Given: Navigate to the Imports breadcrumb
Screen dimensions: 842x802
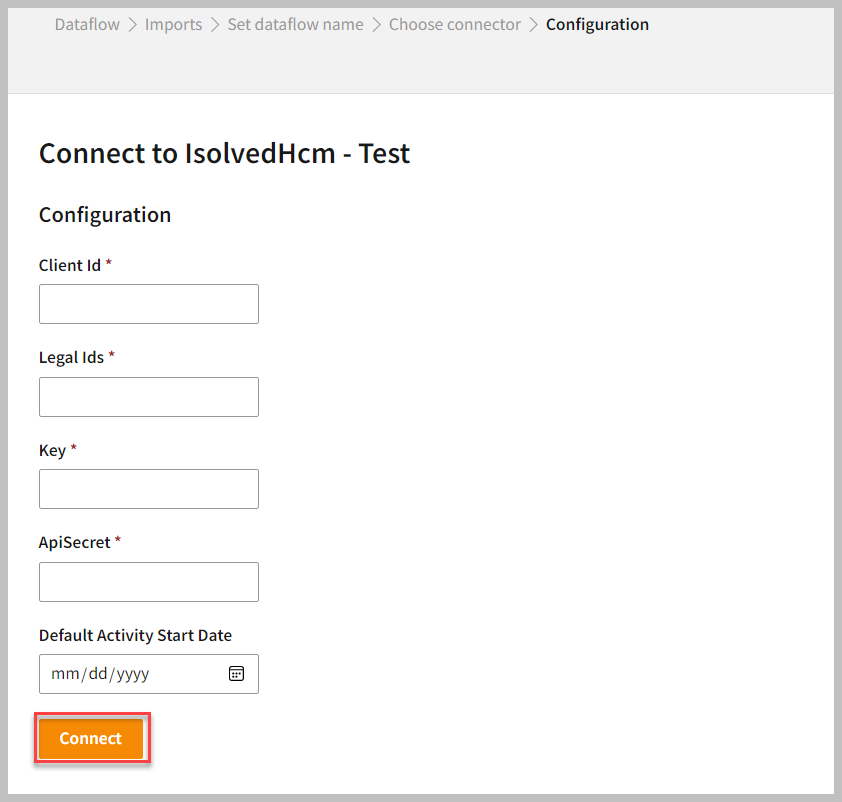Looking at the screenshot, I should click(173, 24).
